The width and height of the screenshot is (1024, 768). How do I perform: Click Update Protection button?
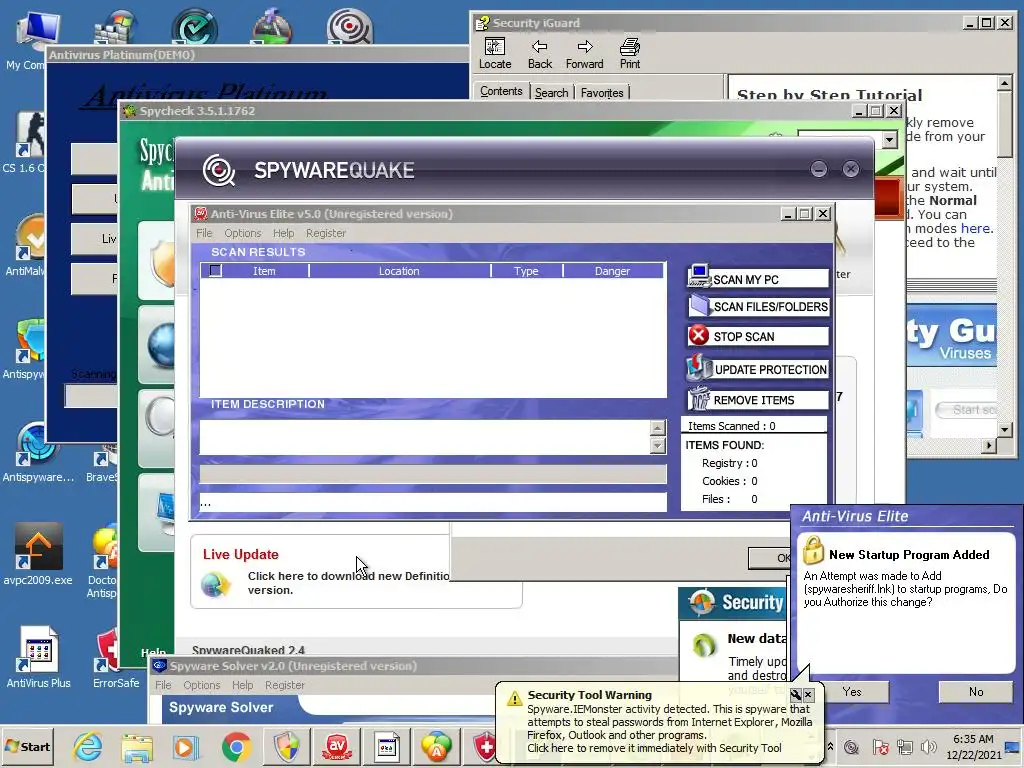click(758, 369)
